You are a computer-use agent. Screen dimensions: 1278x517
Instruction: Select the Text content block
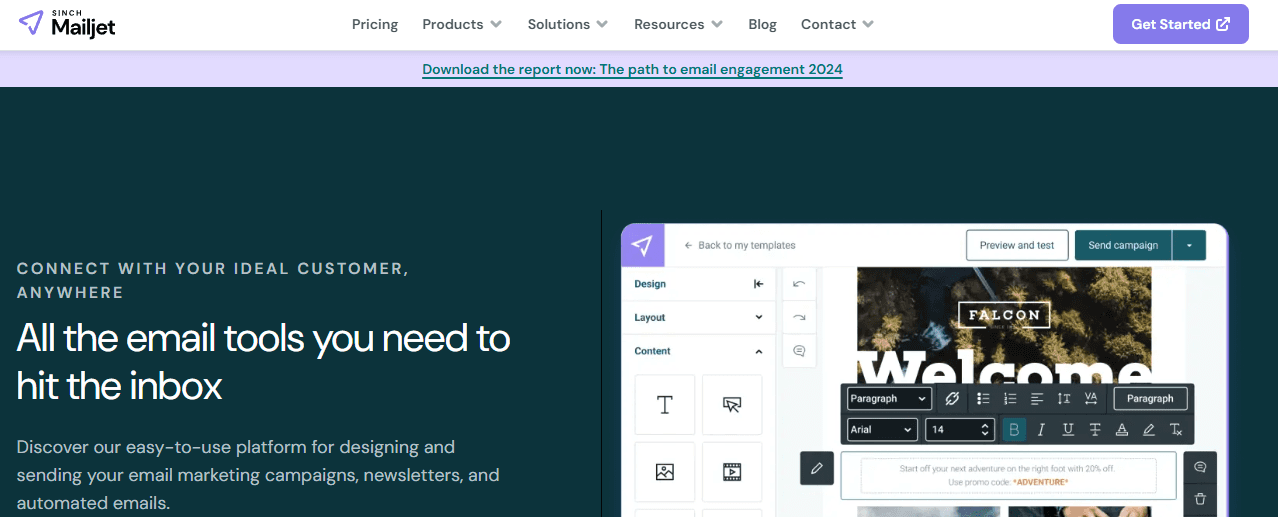665,405
